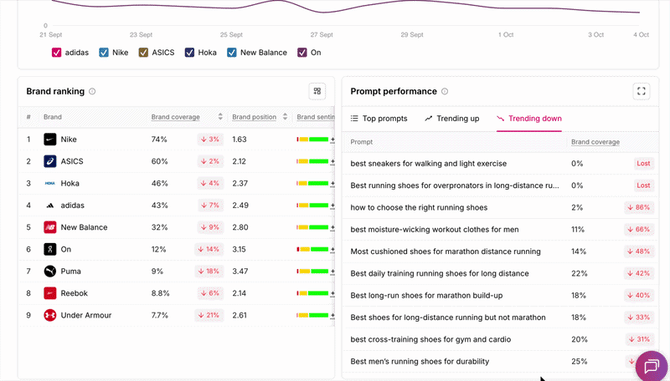The width and height of the screenshot is (670, 381).
Task: Toggle the adidas legend checkbox
Action: 56,53
